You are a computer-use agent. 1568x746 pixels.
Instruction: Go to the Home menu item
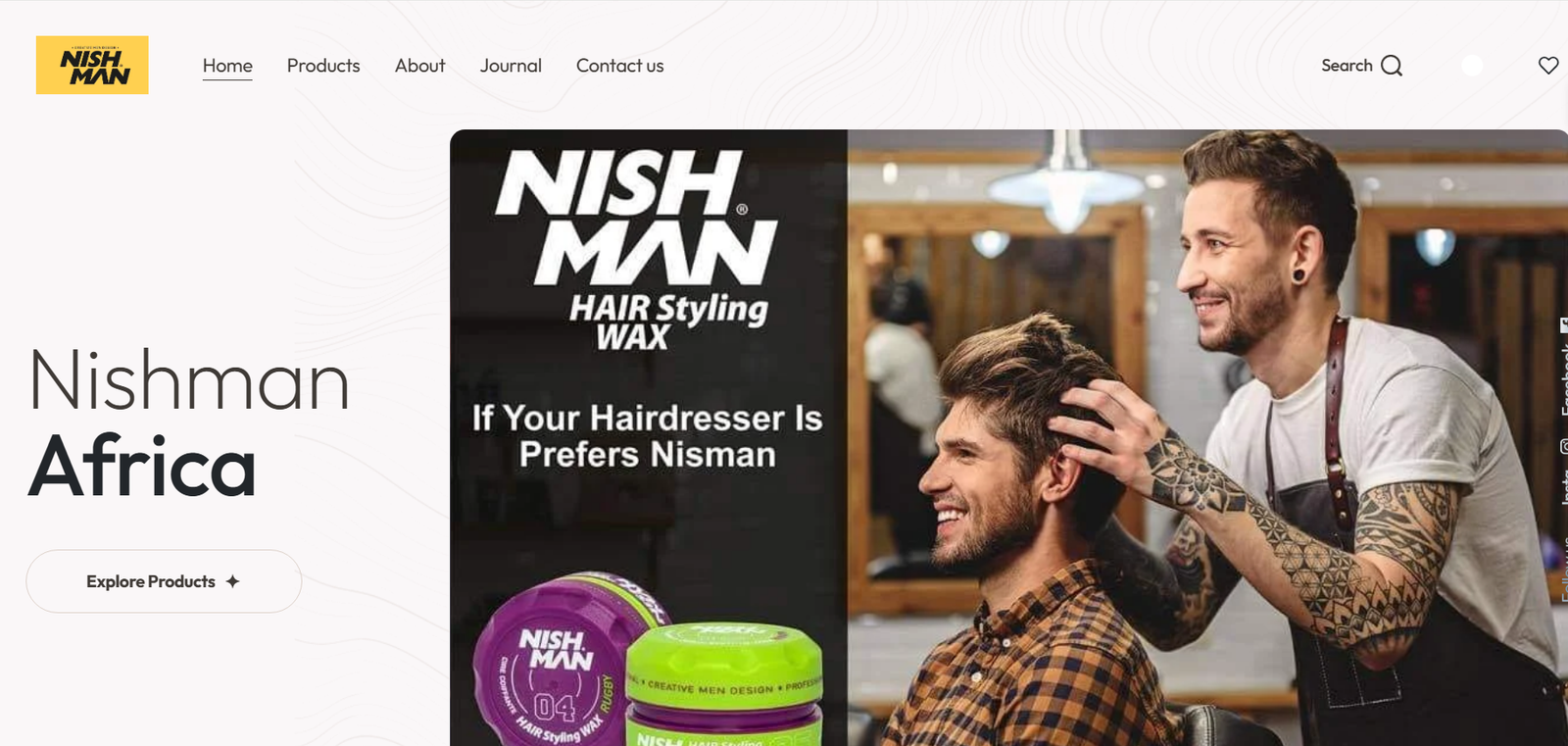click(x=227, y=66)
